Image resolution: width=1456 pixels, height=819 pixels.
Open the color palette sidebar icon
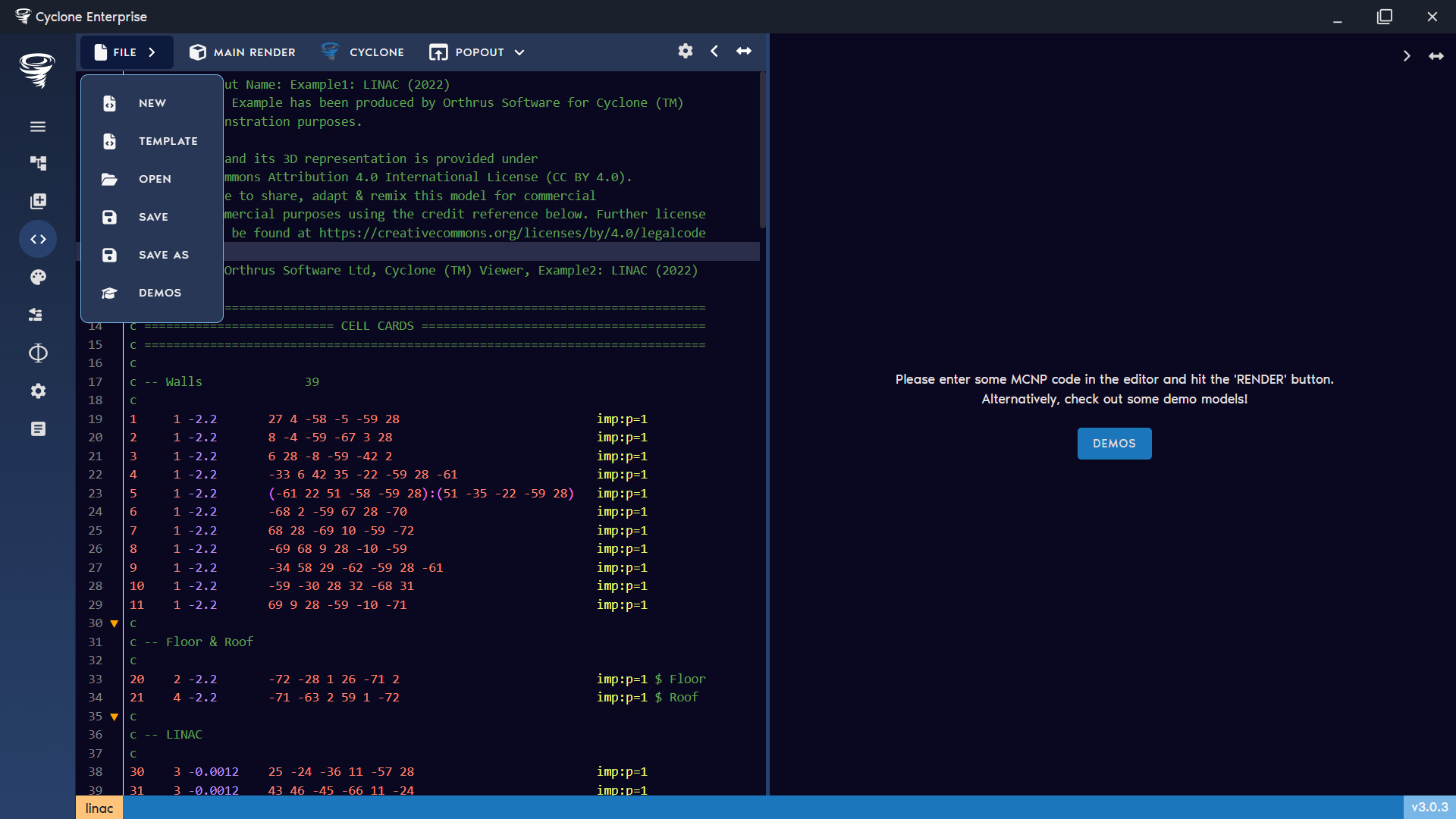click(38, 277)
